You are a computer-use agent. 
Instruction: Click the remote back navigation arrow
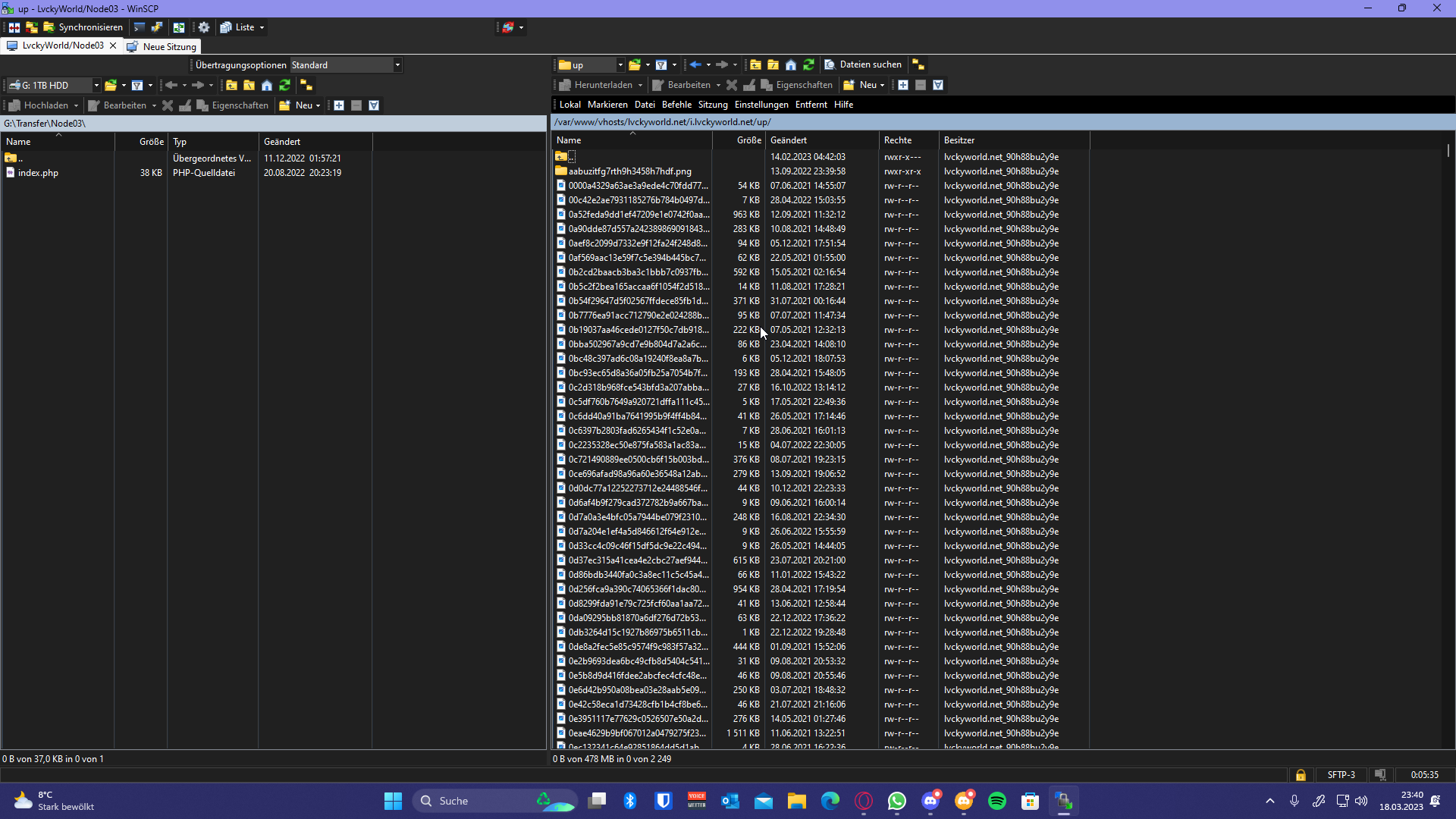[x=695, y=65]
